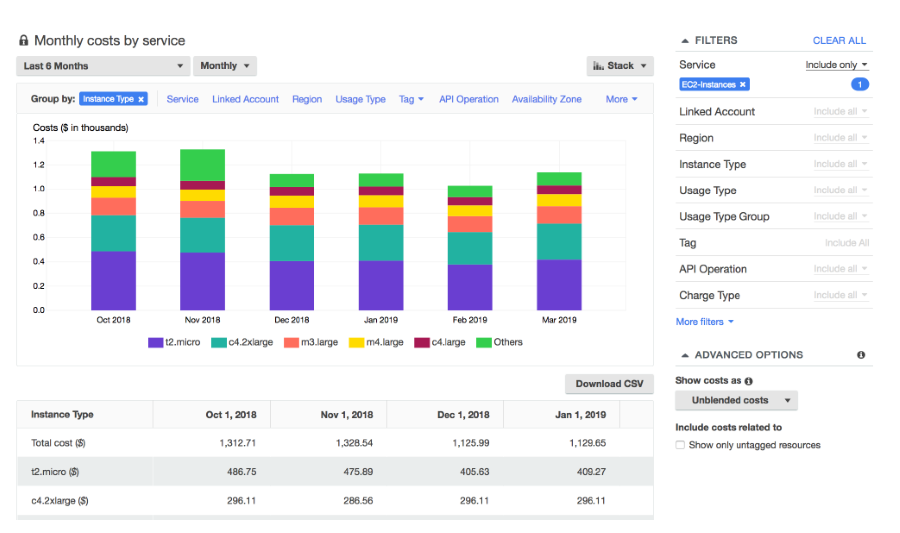Viewport: 900px width, 533px height.
Task: Click the t2.micro purple legend swatch
Action: pos(156,342)
